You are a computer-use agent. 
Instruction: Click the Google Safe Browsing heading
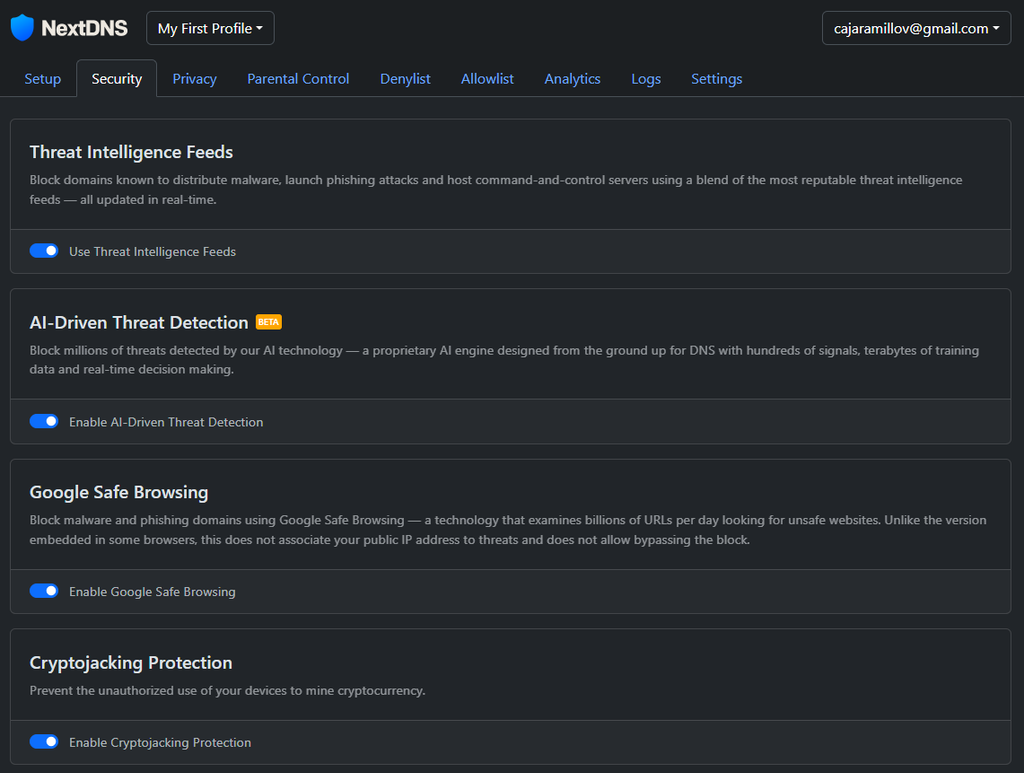click(119, 492)
